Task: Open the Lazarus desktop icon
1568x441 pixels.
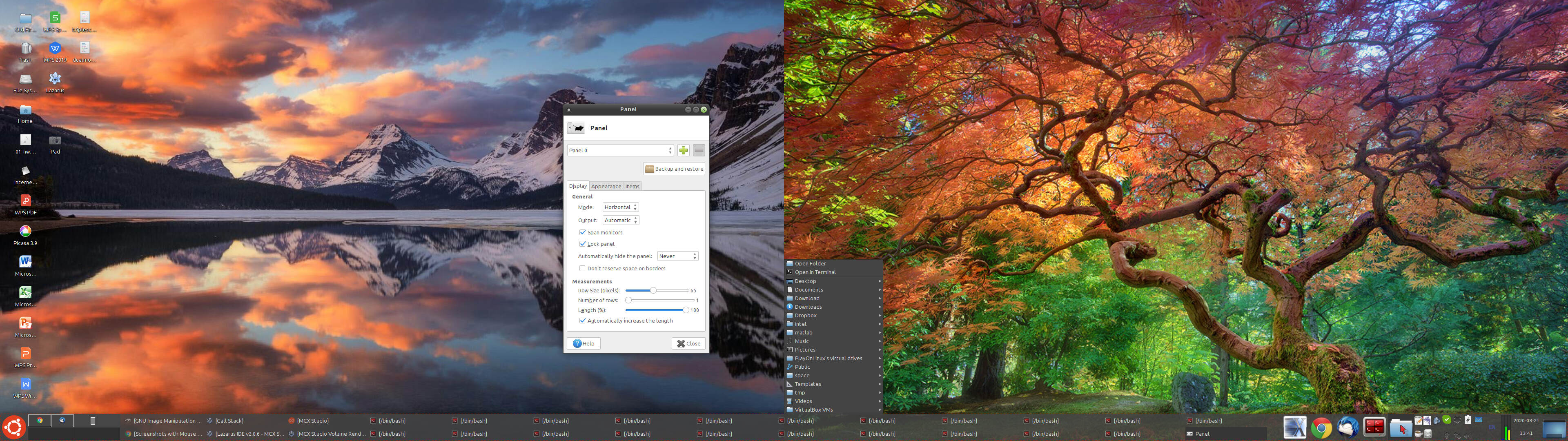Action: 55,78
